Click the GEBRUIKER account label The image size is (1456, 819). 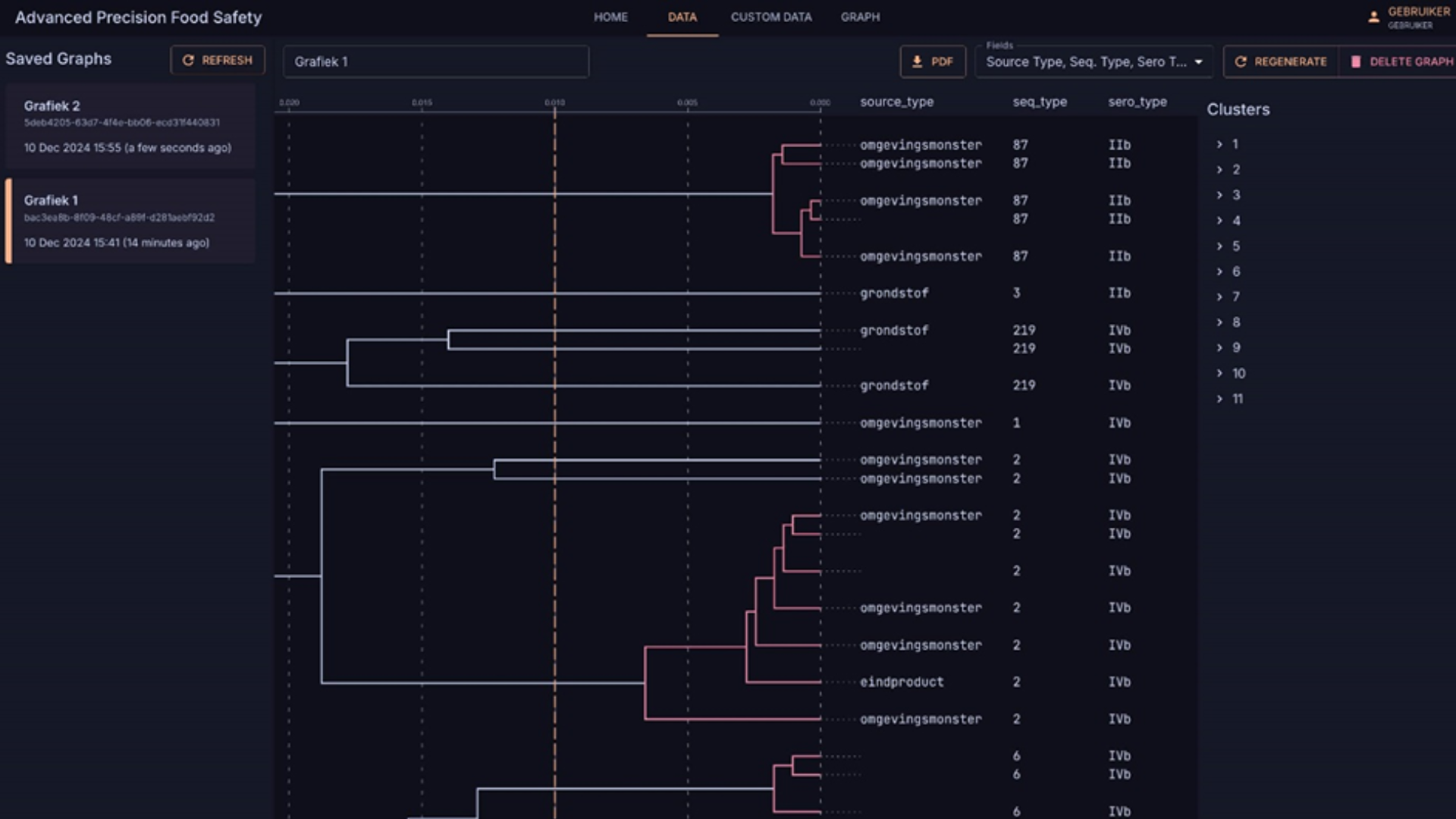point(1418,12)
